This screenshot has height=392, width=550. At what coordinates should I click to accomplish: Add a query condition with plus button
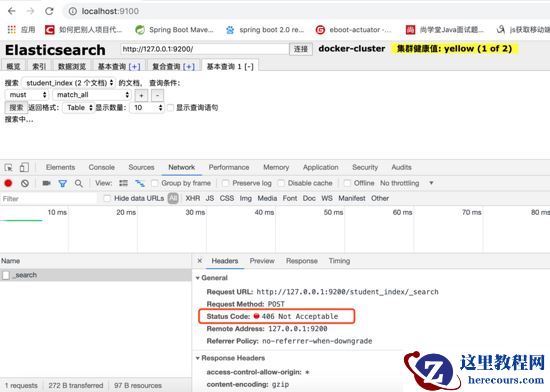tap(141, 95)
